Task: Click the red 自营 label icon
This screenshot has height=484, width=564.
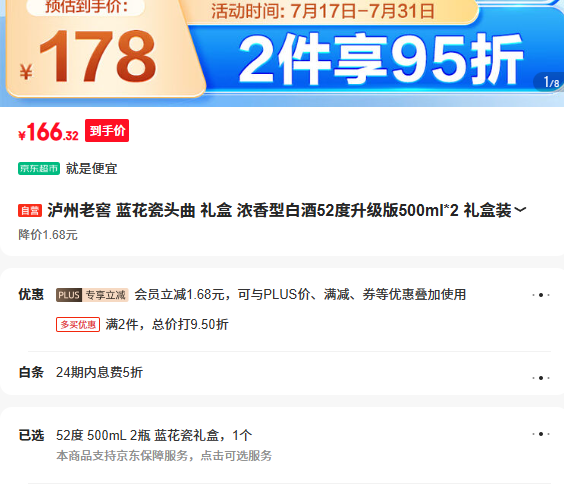Action: 30,210
